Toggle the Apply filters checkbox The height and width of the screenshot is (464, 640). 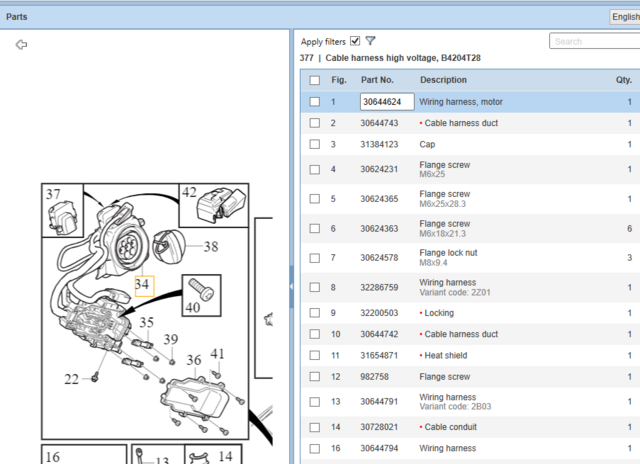click(355, 41)
